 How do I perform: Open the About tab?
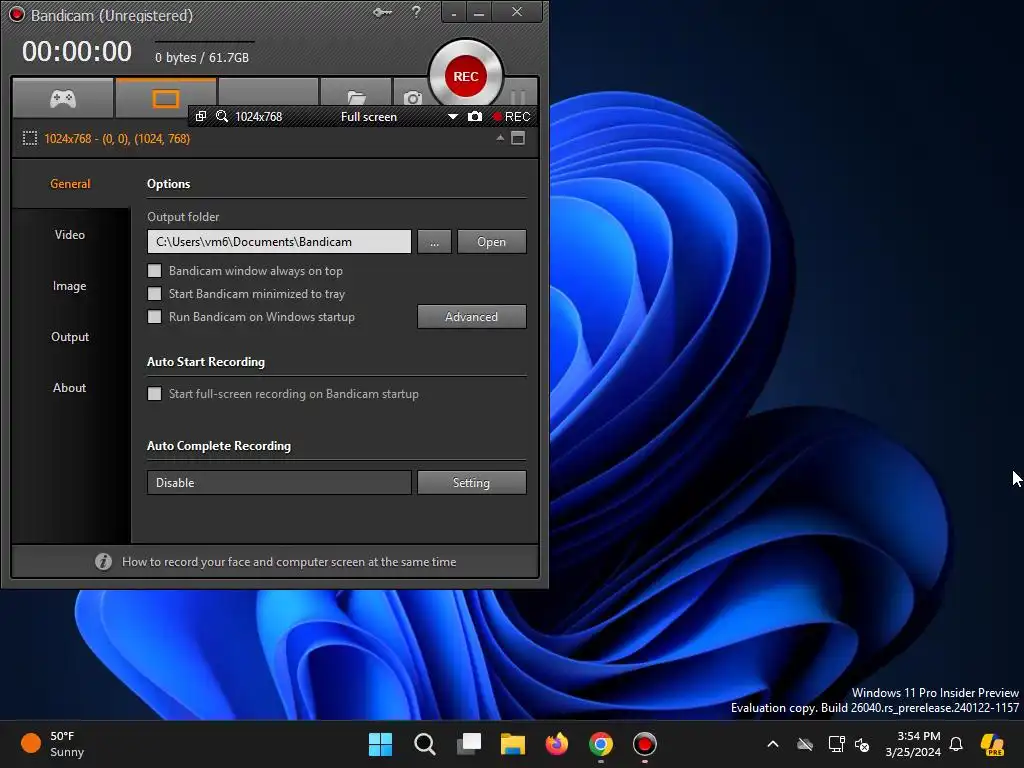70,387
